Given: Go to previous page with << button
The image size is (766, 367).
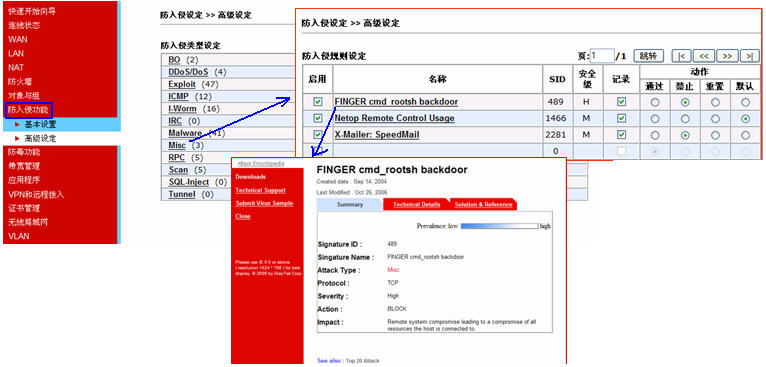Looking at the screenshot, I should pyautogui.click(x=704, y=56).
